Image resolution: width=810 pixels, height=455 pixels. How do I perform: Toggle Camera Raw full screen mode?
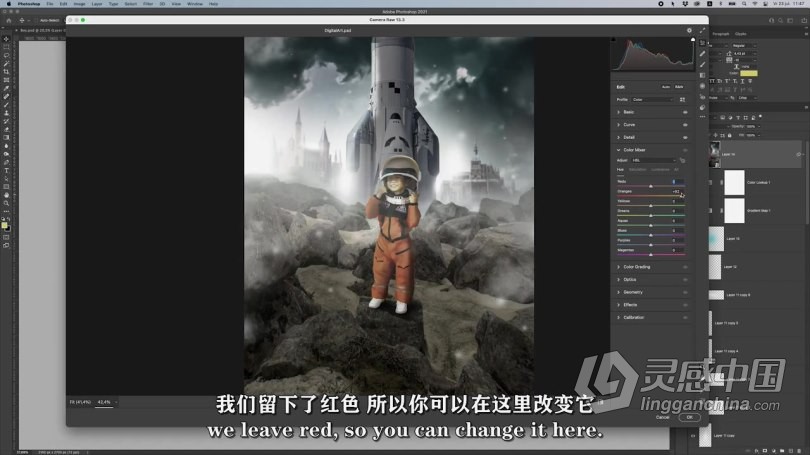click(702, 30)
